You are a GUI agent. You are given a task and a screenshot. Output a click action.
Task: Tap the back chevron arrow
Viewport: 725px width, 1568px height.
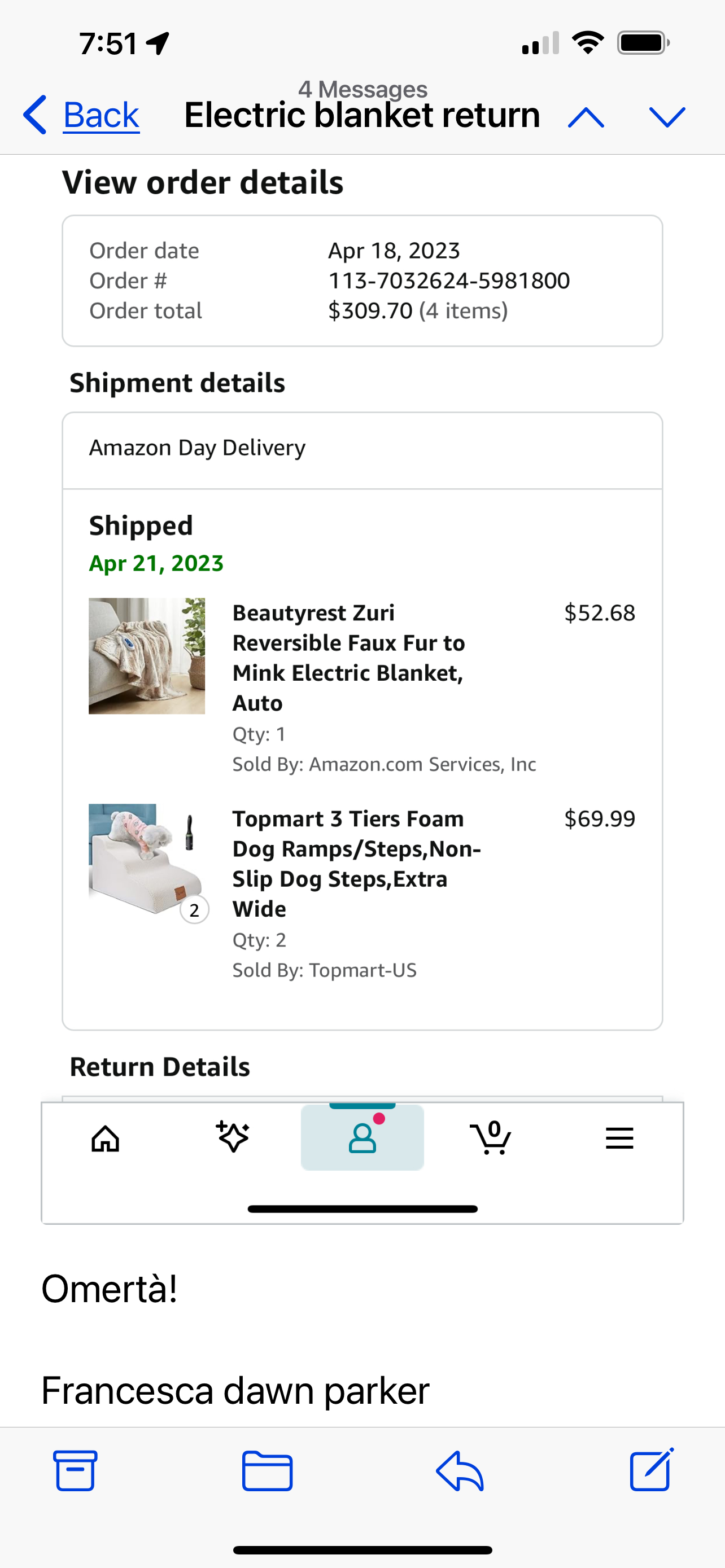(34, 115)
